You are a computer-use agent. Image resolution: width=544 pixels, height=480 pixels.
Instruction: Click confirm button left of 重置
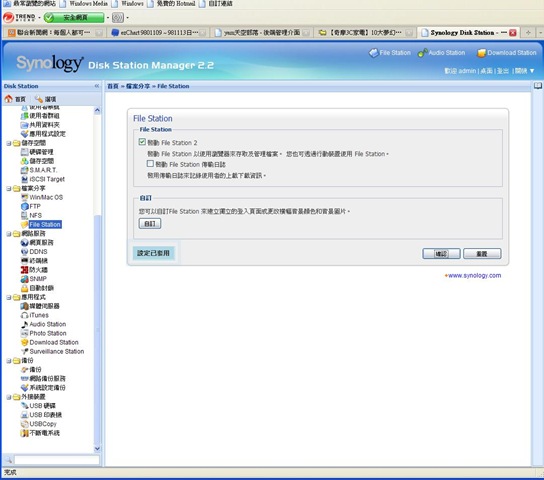441,254
